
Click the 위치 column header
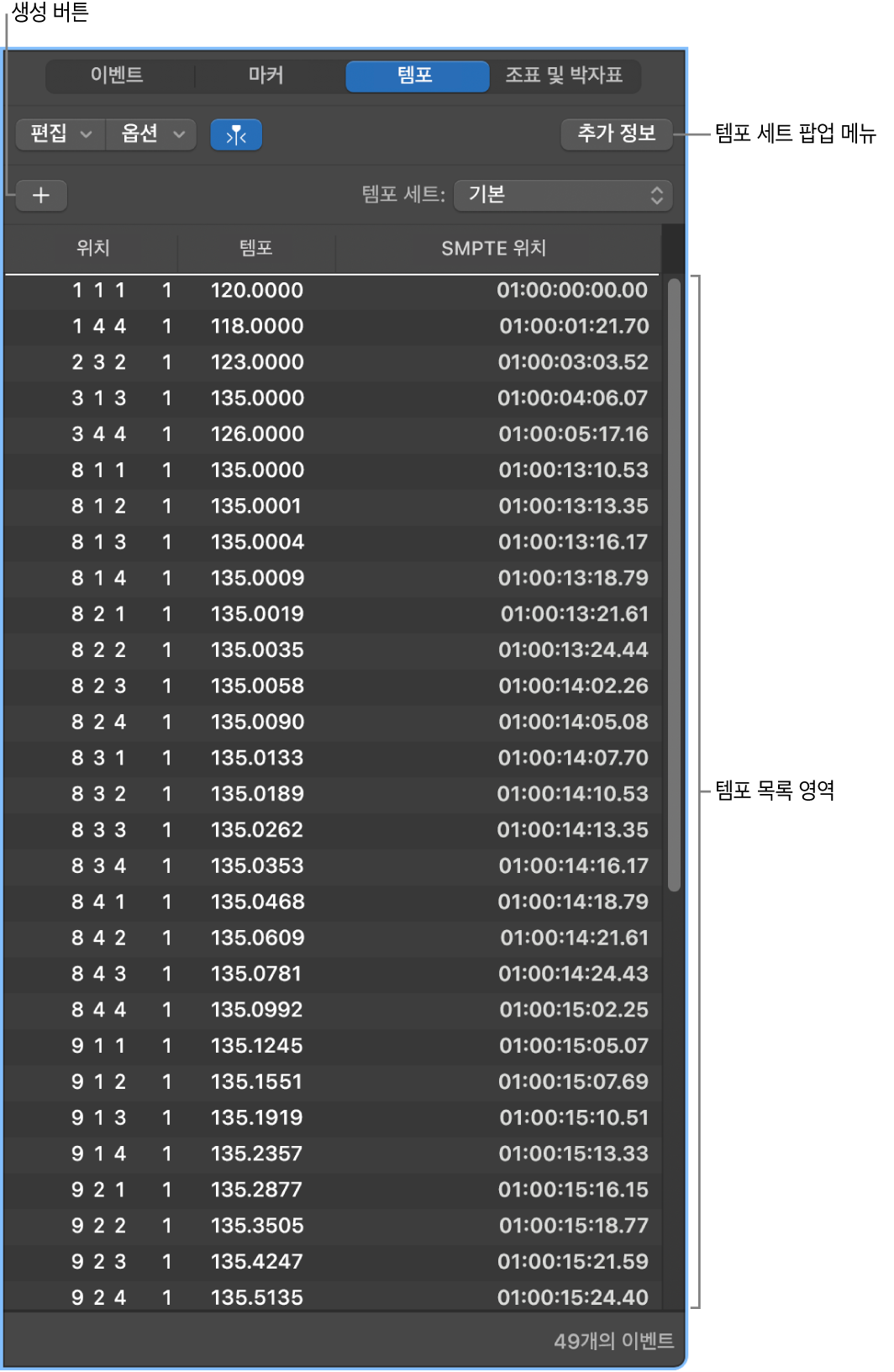92,248
